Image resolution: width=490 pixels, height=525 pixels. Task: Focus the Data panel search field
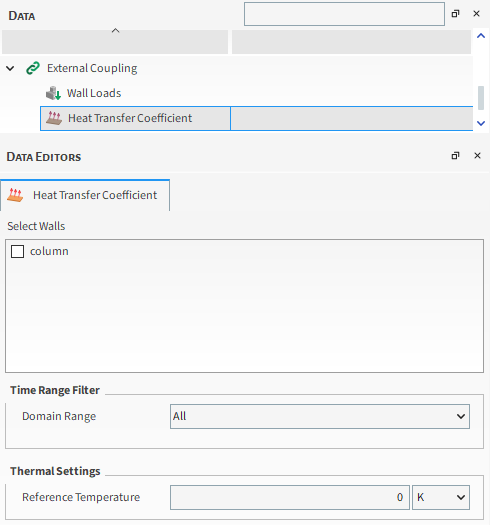344,14
